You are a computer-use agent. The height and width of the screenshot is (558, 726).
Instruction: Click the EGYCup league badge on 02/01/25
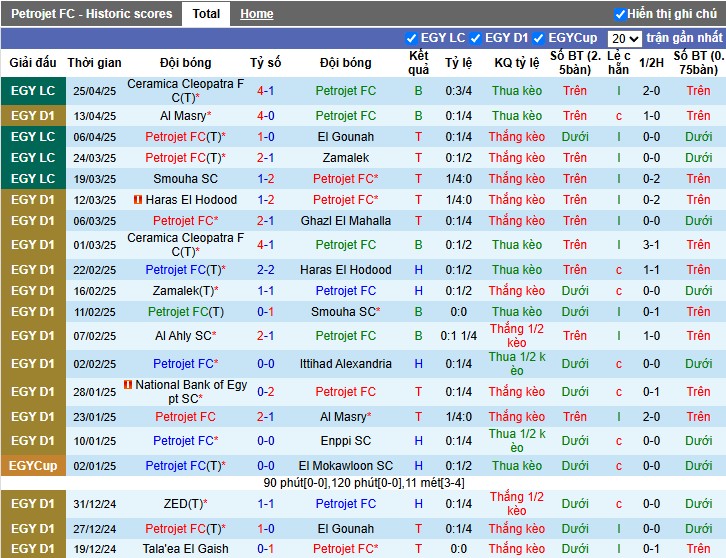(x=33, y=466)
